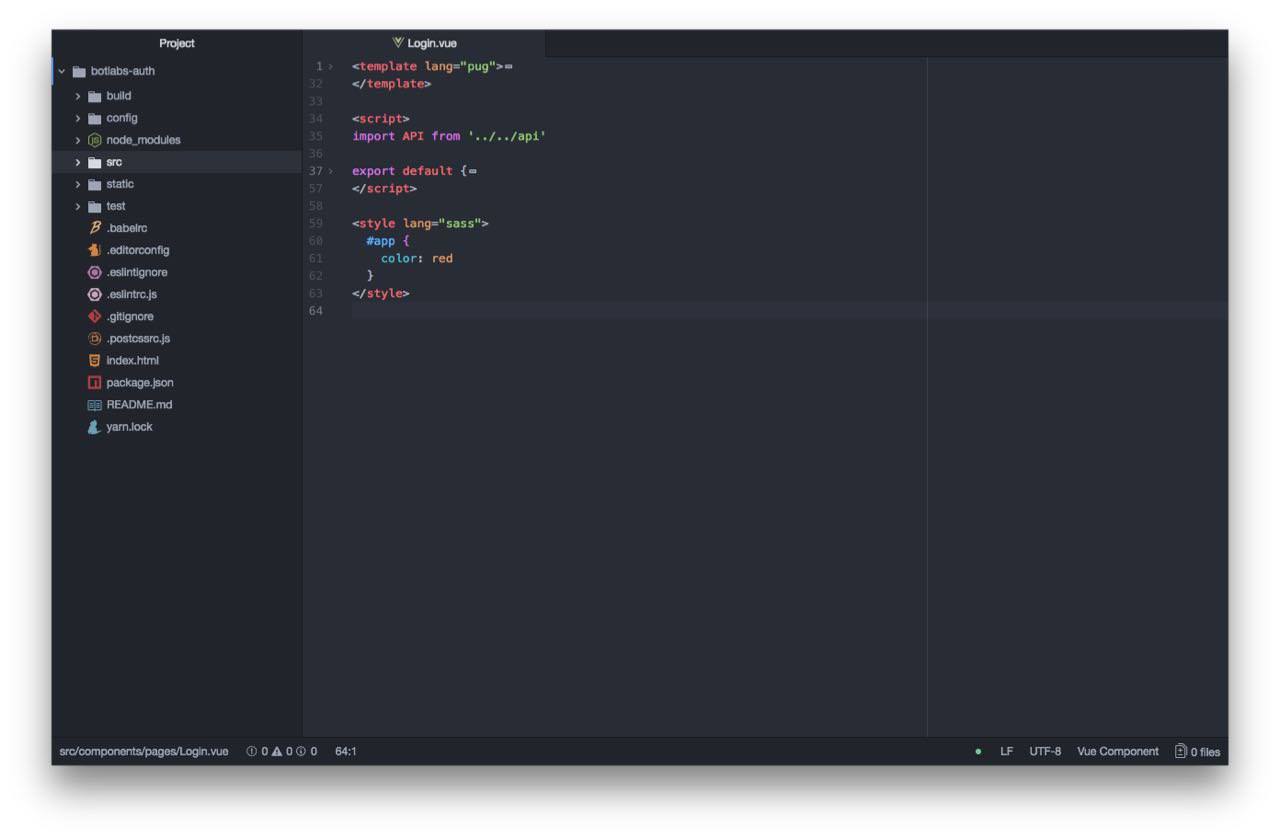Click the git changed files icon
The height and width of the screenshot is (839, 1280).
[x=1181, y=751]
